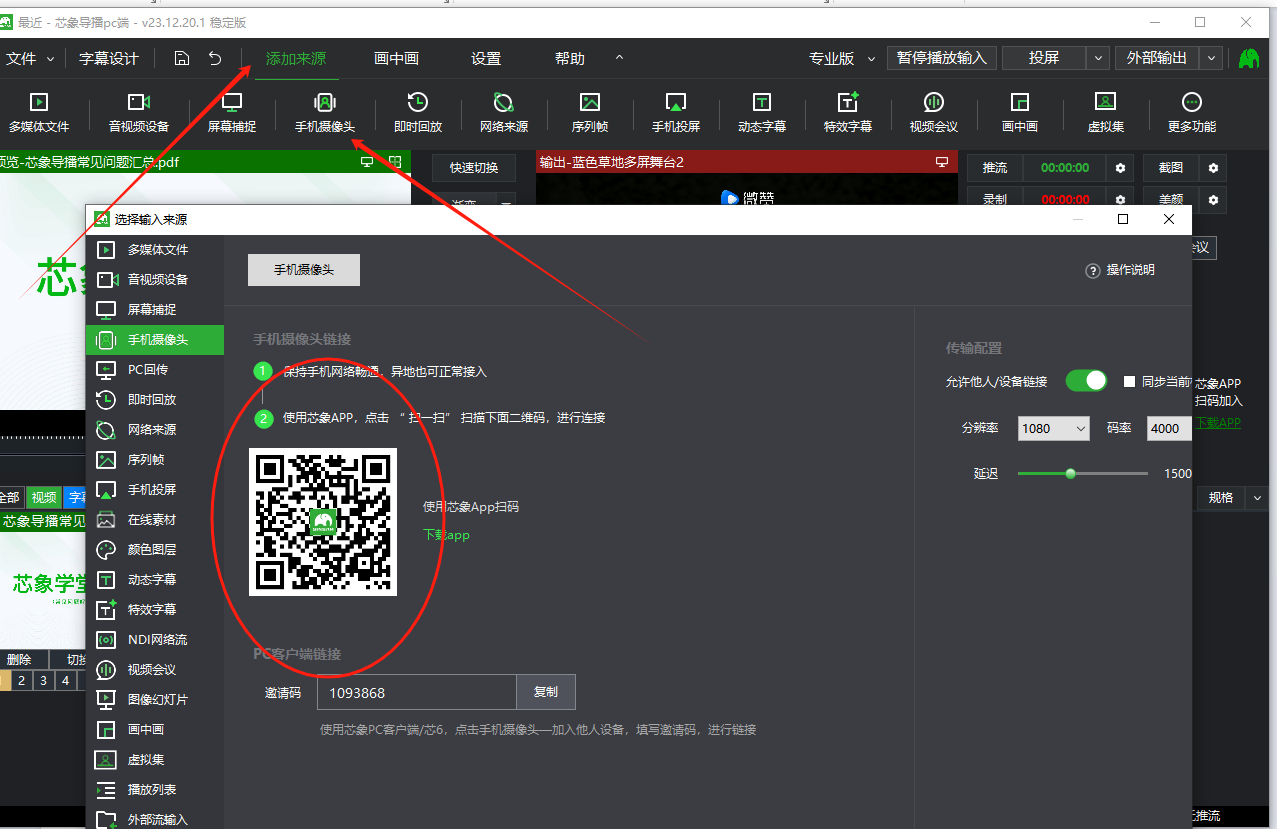Open 推流 settings gear icon
This screenshot has height=829, width=1277.
[1121, 168]
